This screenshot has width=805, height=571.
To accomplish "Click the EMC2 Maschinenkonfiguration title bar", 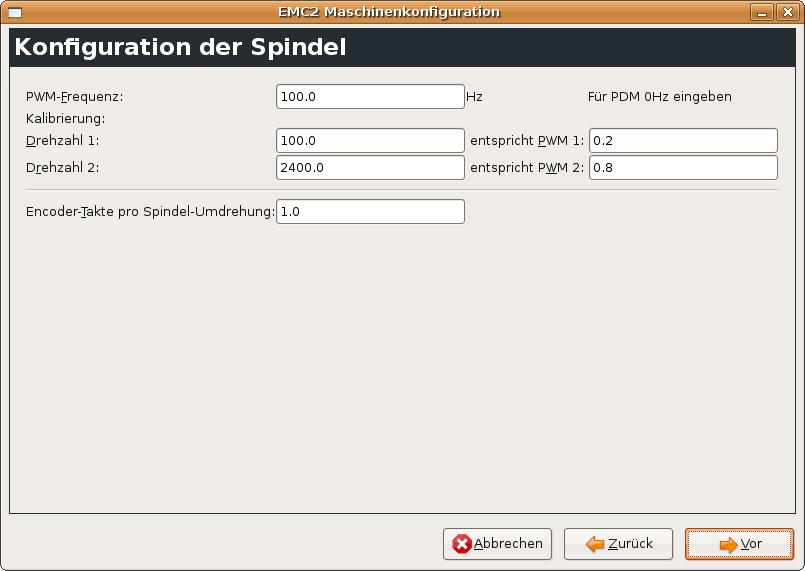I will point(389,12).
